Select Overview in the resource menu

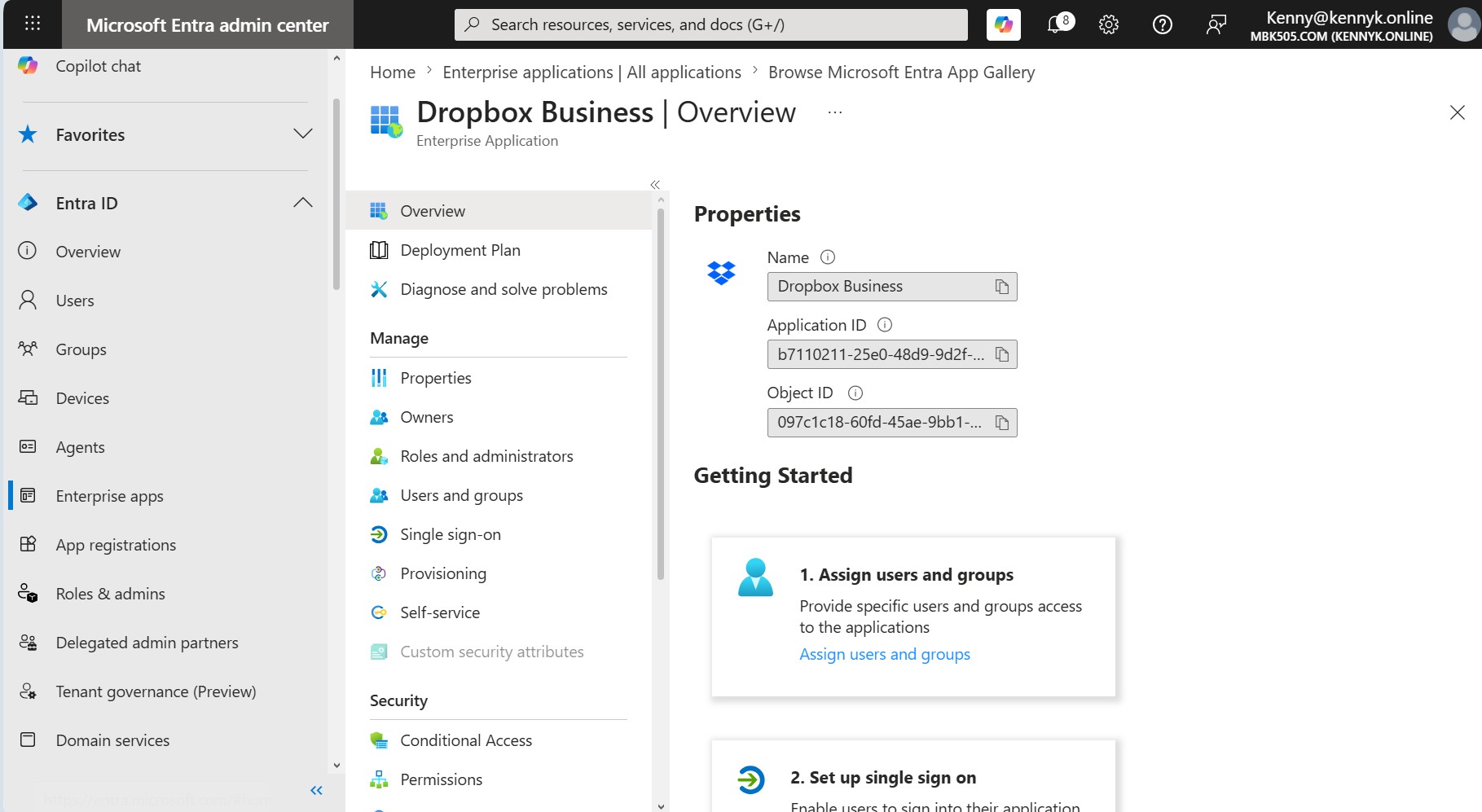pos(499,211)
